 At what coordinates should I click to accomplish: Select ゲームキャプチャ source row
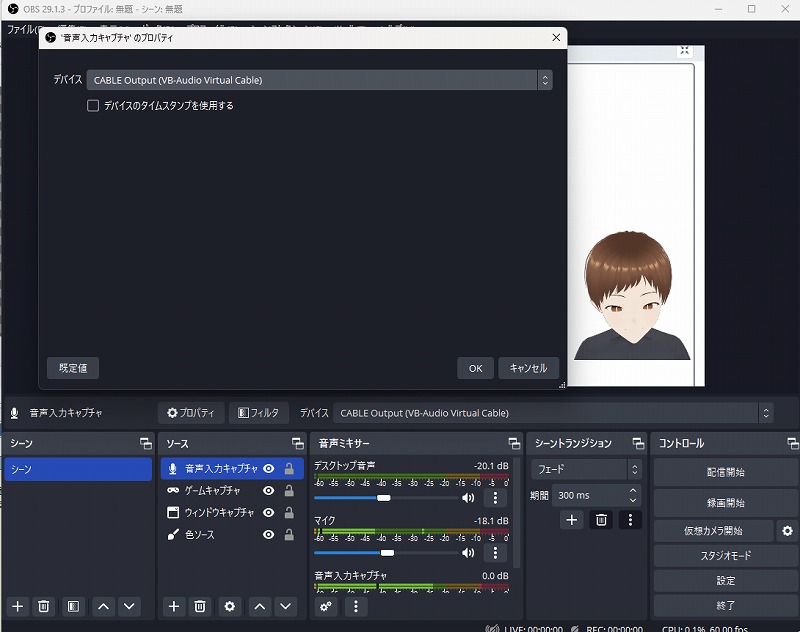(232, 491)
